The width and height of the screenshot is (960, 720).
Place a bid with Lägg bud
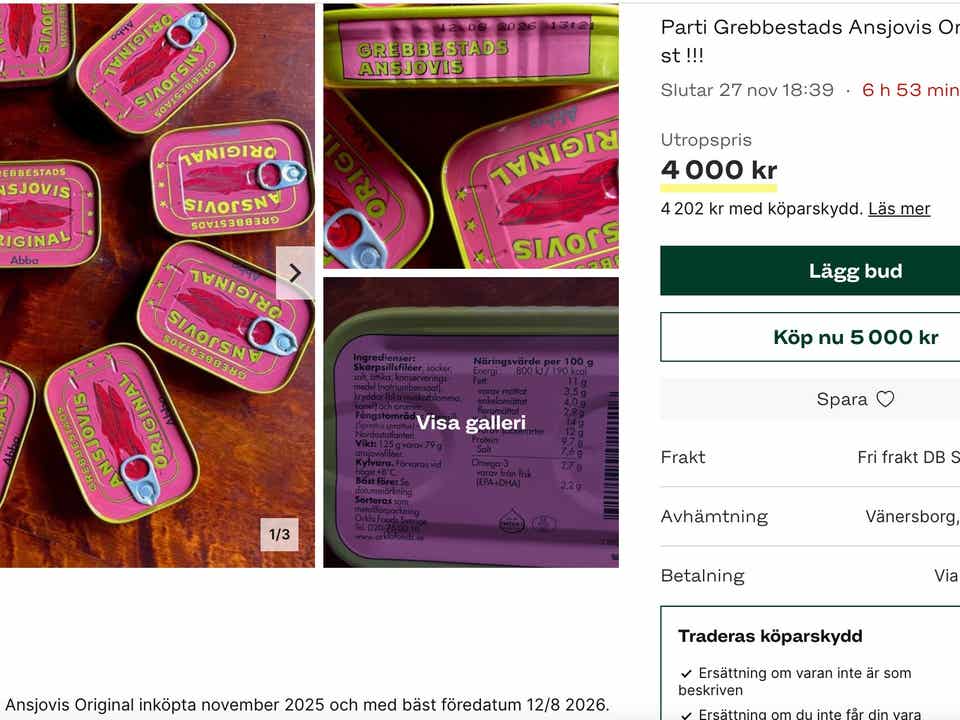pyautogui.click(x=810, y=271)
